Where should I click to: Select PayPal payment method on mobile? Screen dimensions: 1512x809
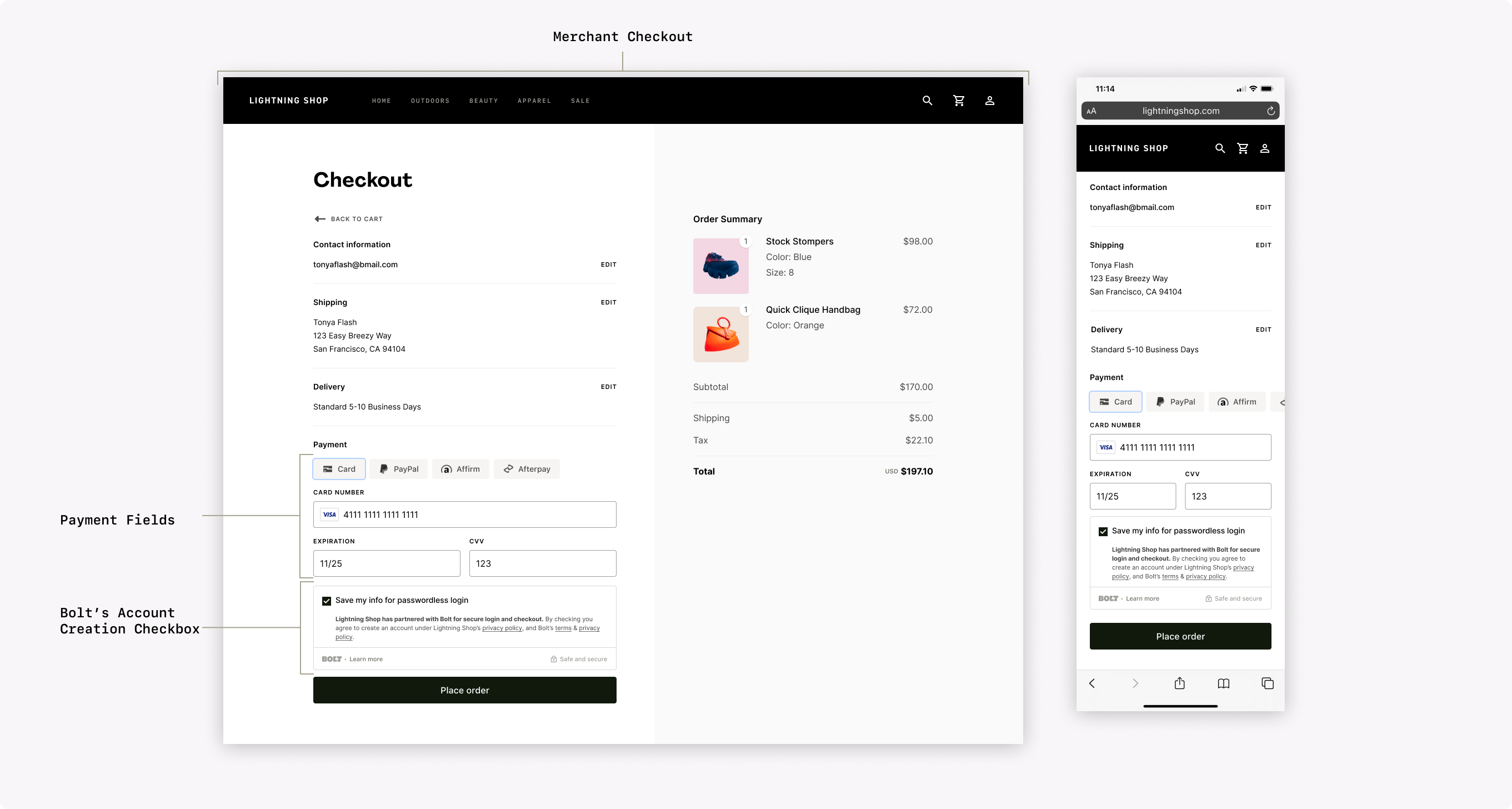pos(1175,402)
